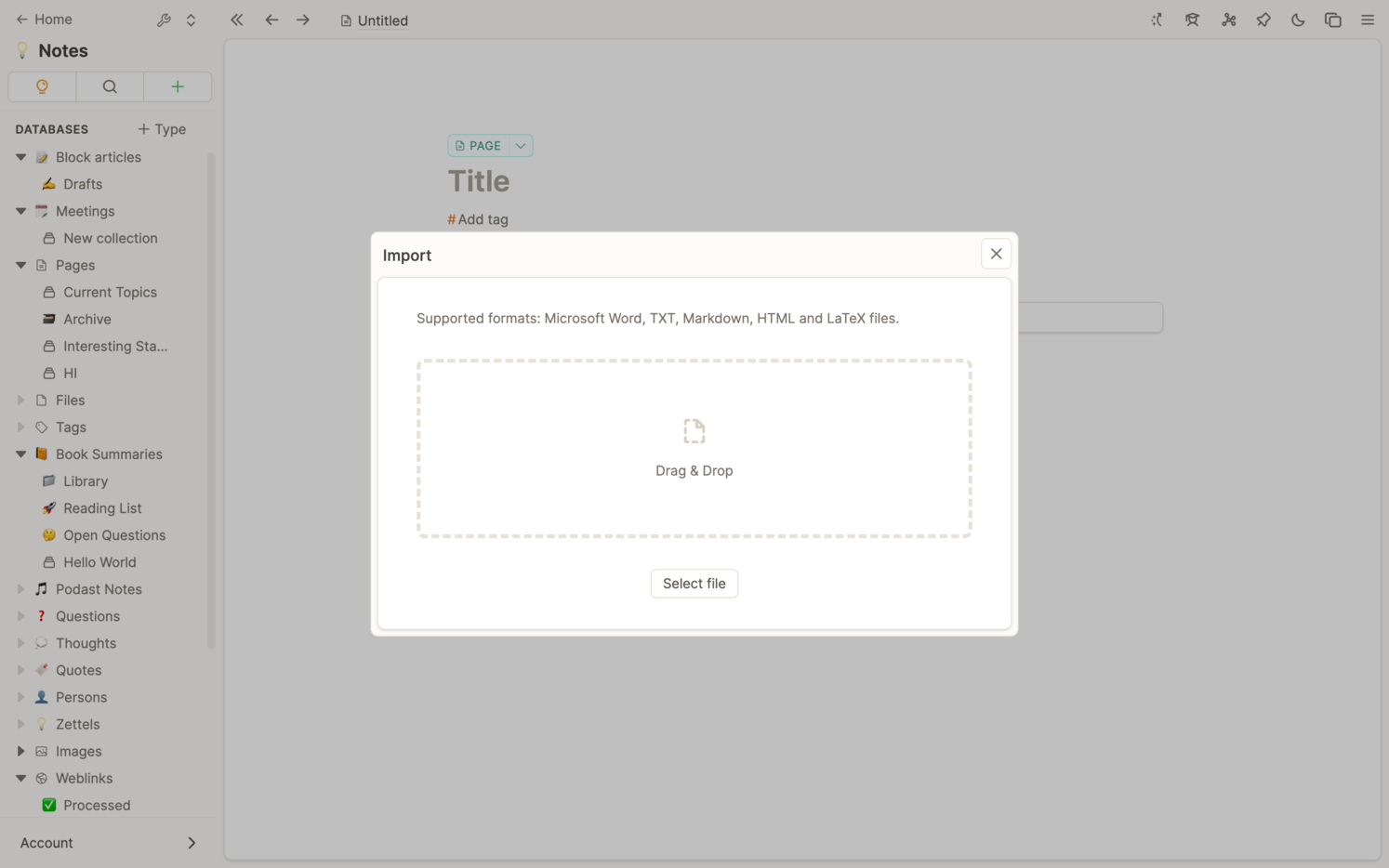Open Processed collection under Weblinks
The image size is (1389, 868).
(x=97, y=805)
